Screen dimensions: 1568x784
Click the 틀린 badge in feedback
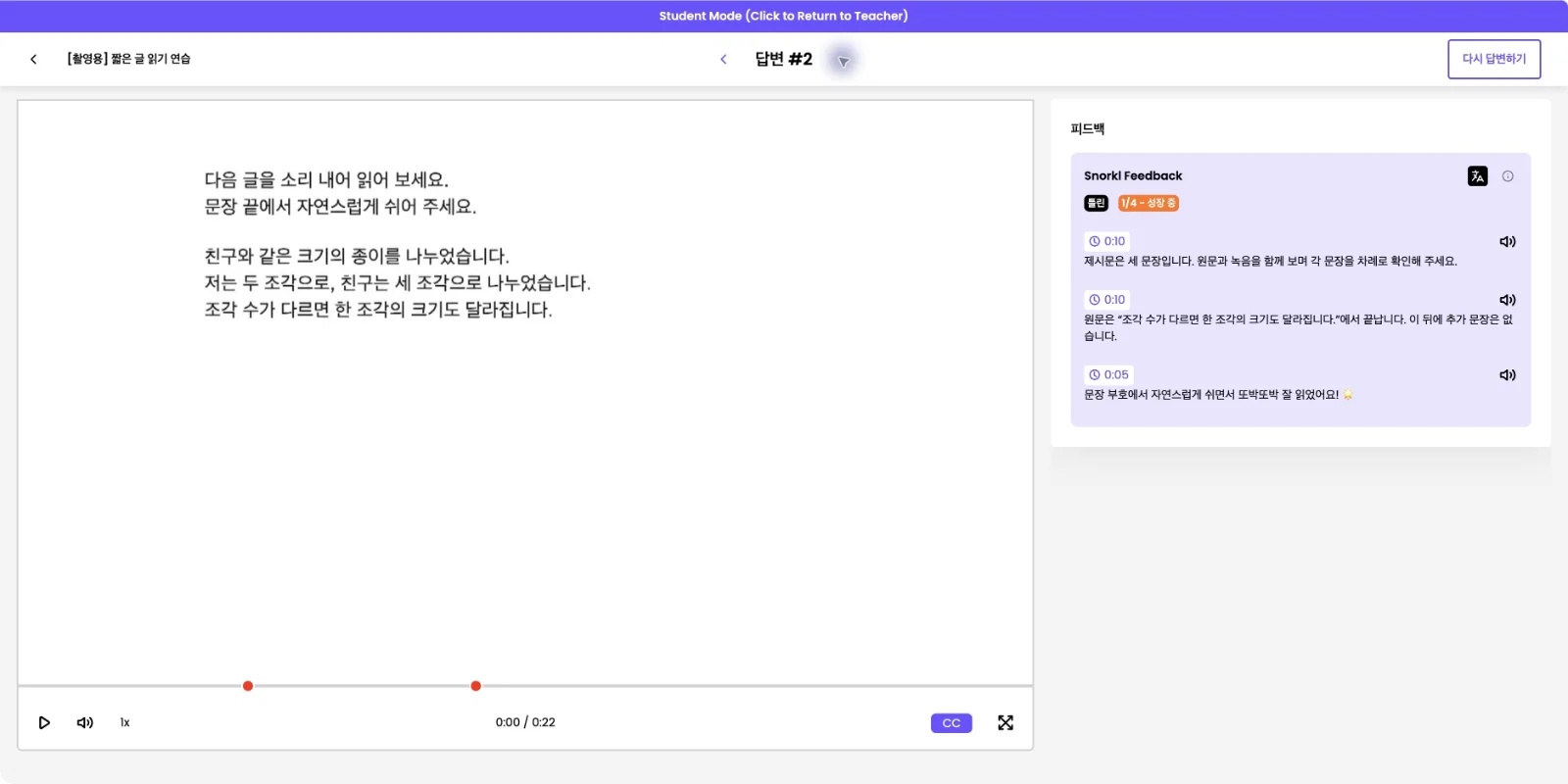[1096, 203]
